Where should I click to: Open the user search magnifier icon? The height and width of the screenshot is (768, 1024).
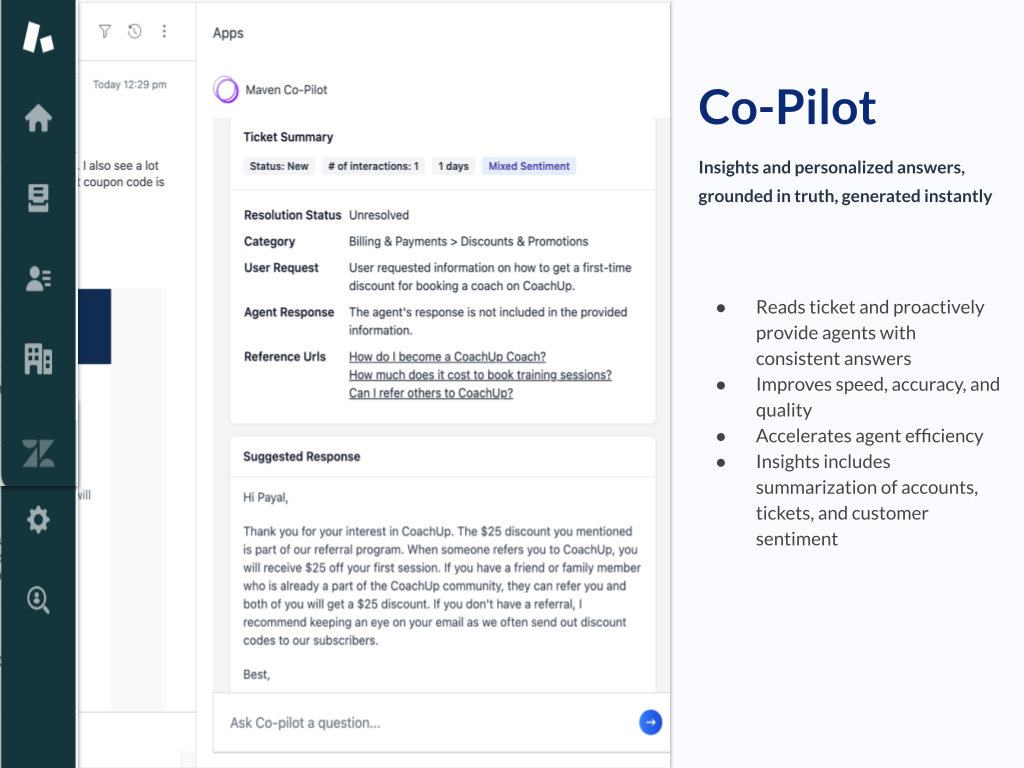click(x=38, y=600)
